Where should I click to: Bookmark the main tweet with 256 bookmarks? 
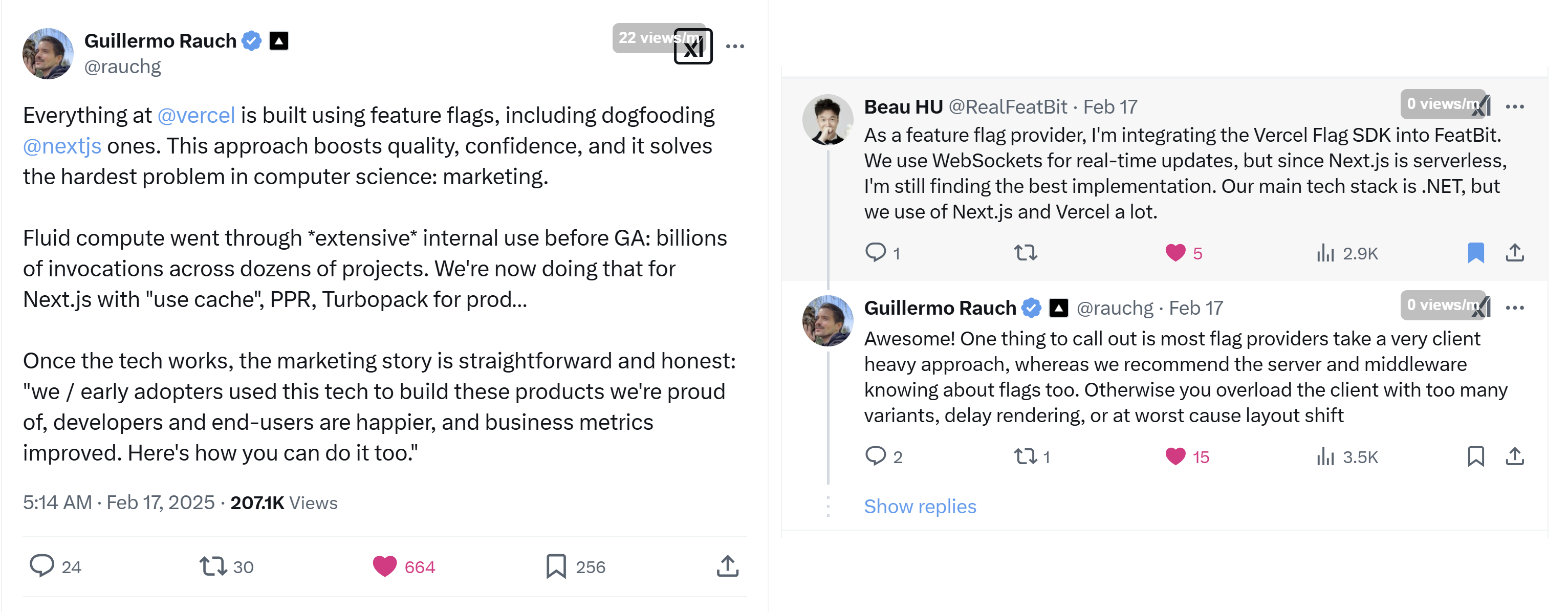[575, 566]
